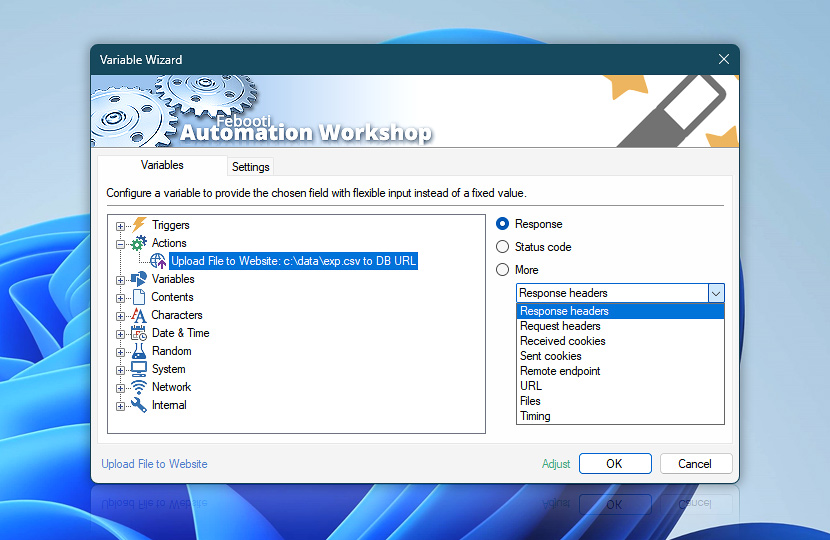
Task: Select the Contents tree label
Action: [x=172, y=297]
